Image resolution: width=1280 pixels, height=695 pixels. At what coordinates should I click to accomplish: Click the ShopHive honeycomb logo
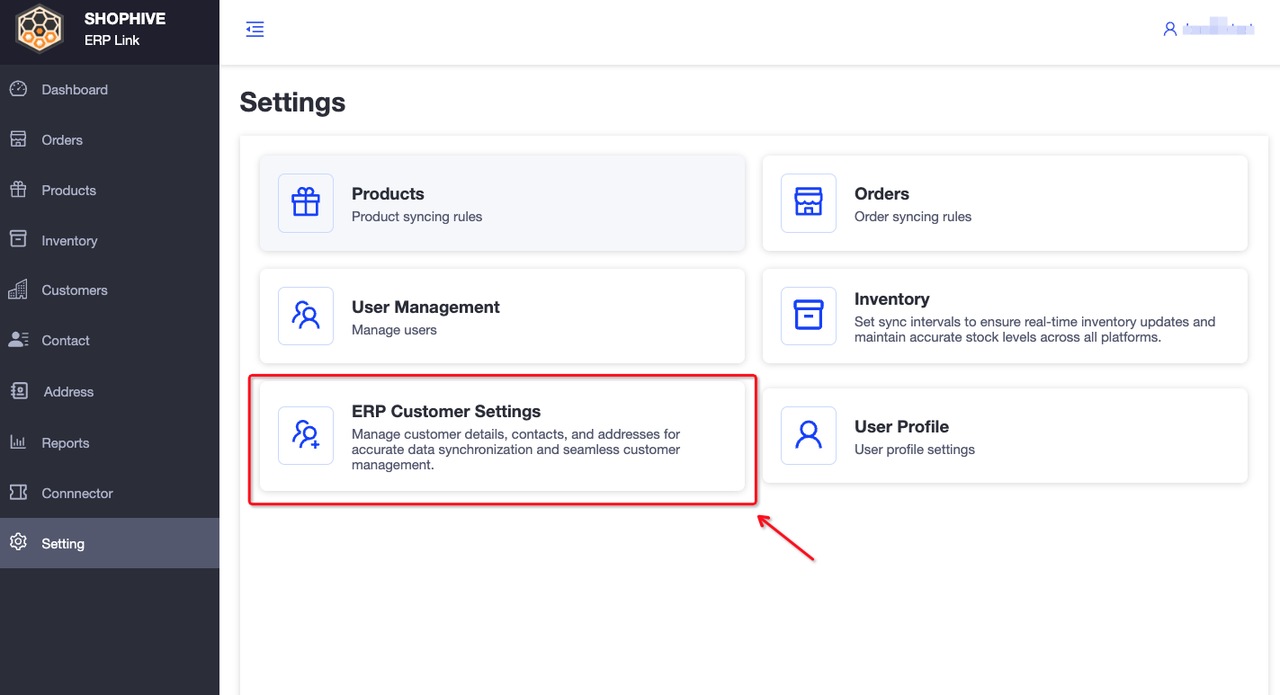point(40,29)
